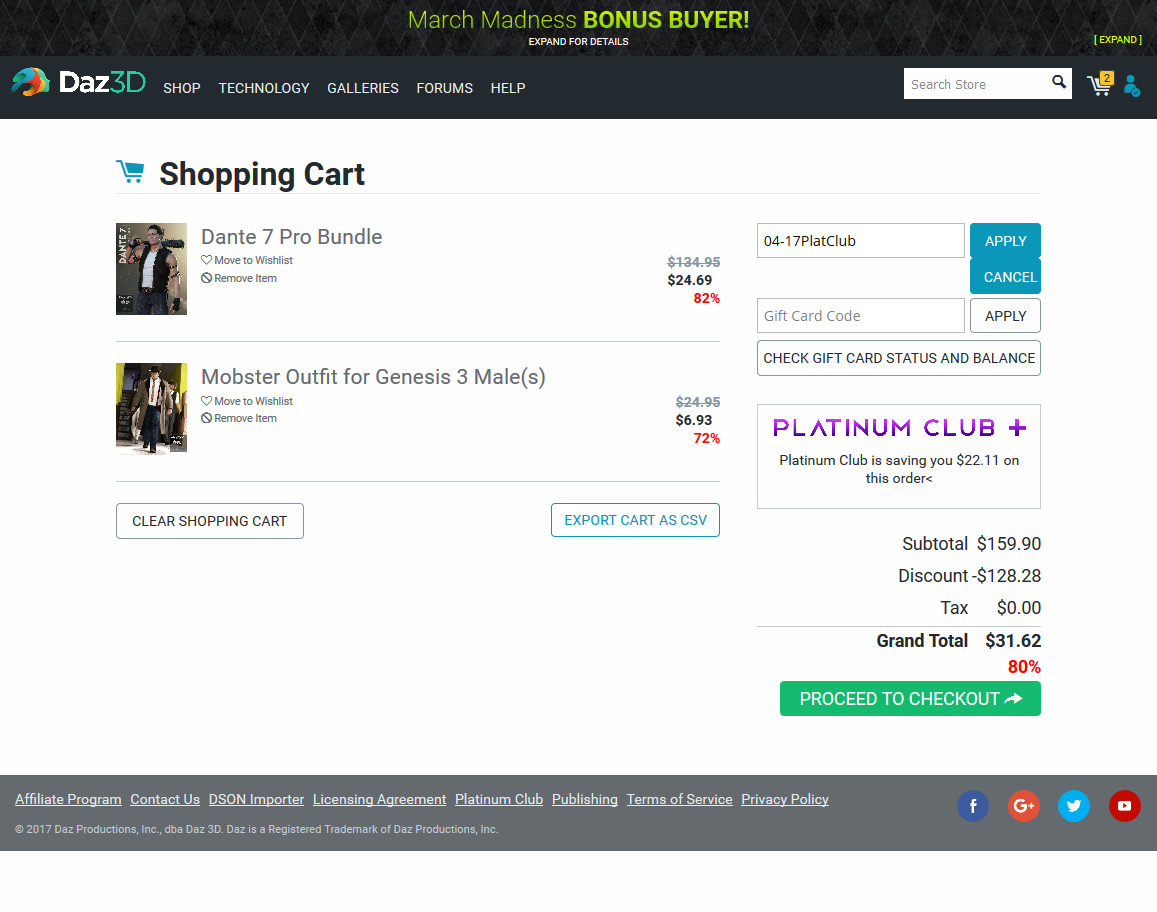1157x912 pixels.
Task: Open Platinum Club footer link
Action: (499, 799)
